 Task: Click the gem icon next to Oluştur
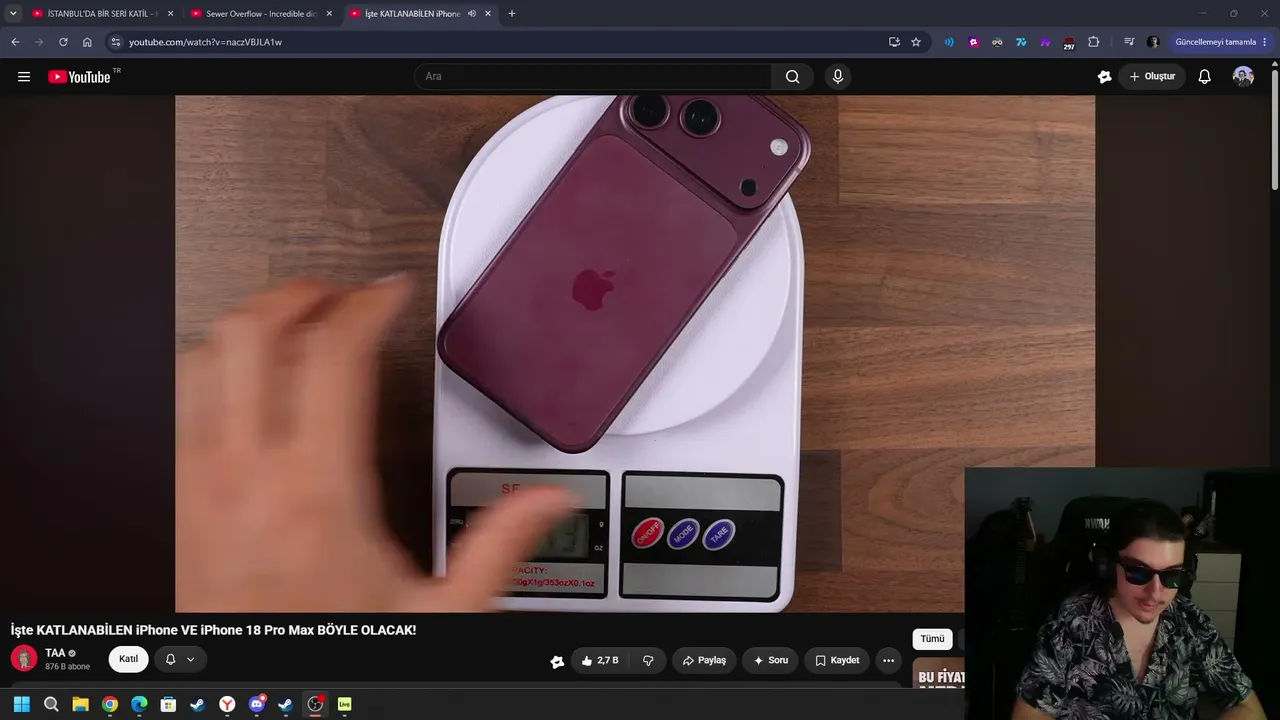coord(1105,77)
